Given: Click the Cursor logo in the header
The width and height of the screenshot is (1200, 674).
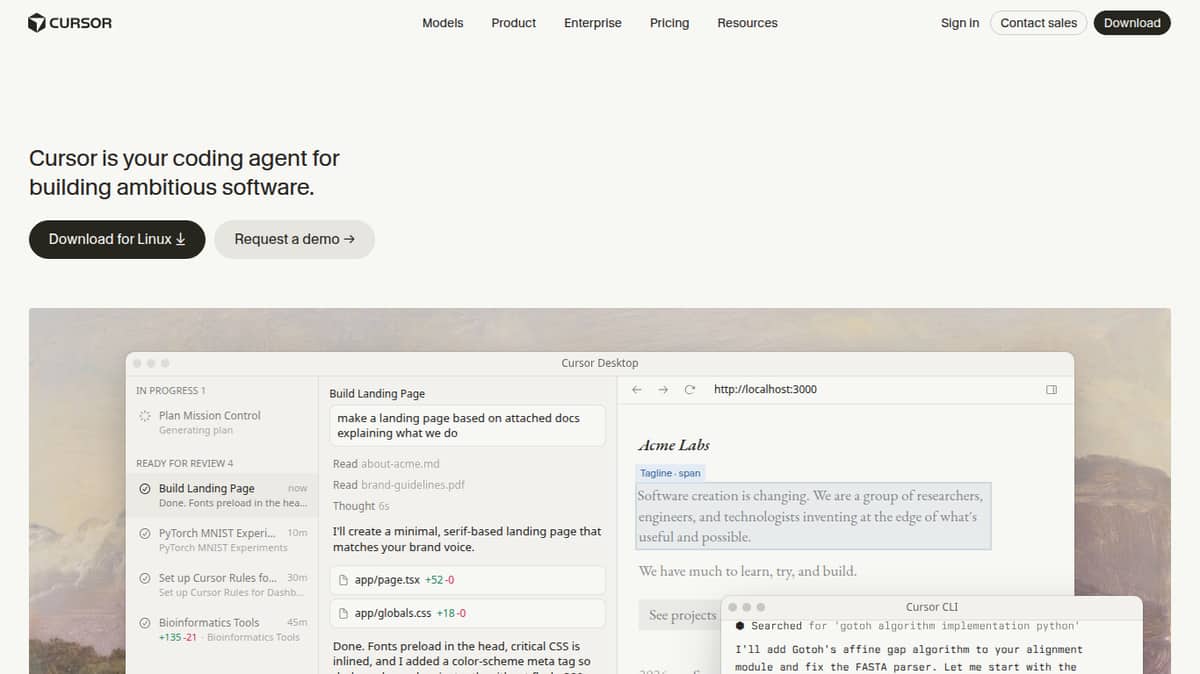Looking at the screenshot, I should 69,22.
